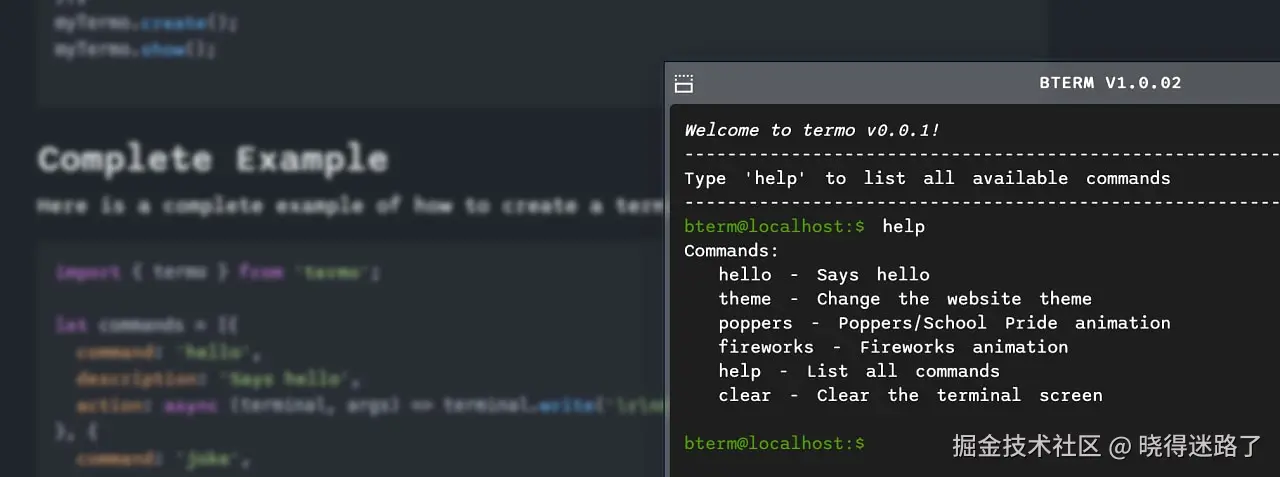The width and height of the screenshot is (1280, 477).
Task: Click the empty bterm@localhost prompt at the bottom
Action: pos(774,443)
